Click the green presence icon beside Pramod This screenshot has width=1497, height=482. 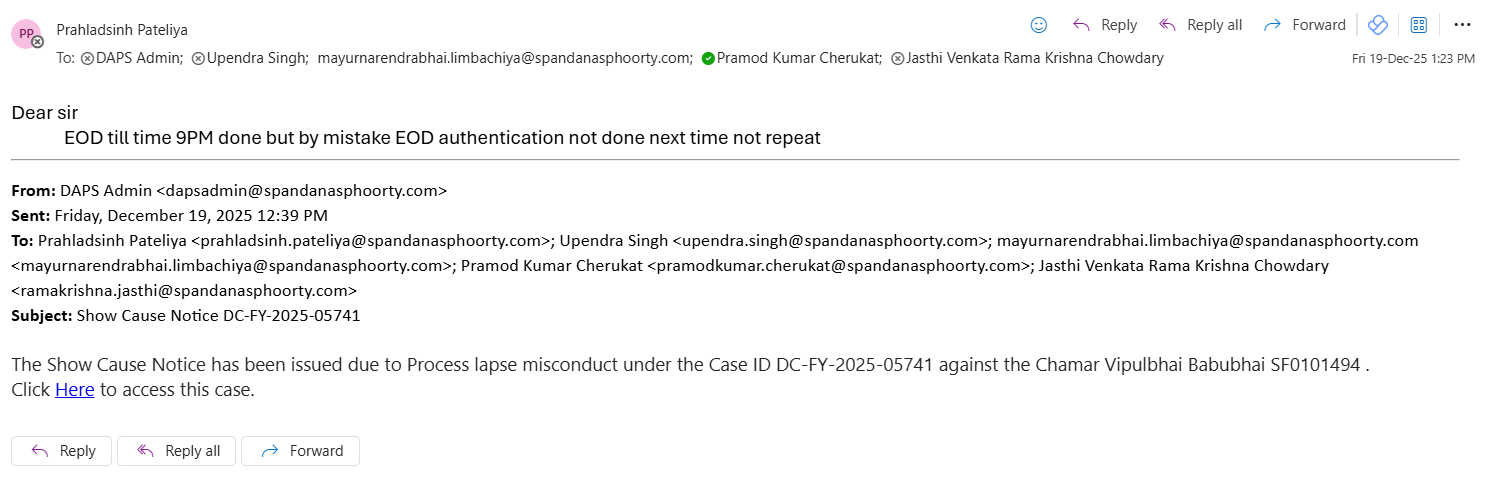tap(708, 59)
